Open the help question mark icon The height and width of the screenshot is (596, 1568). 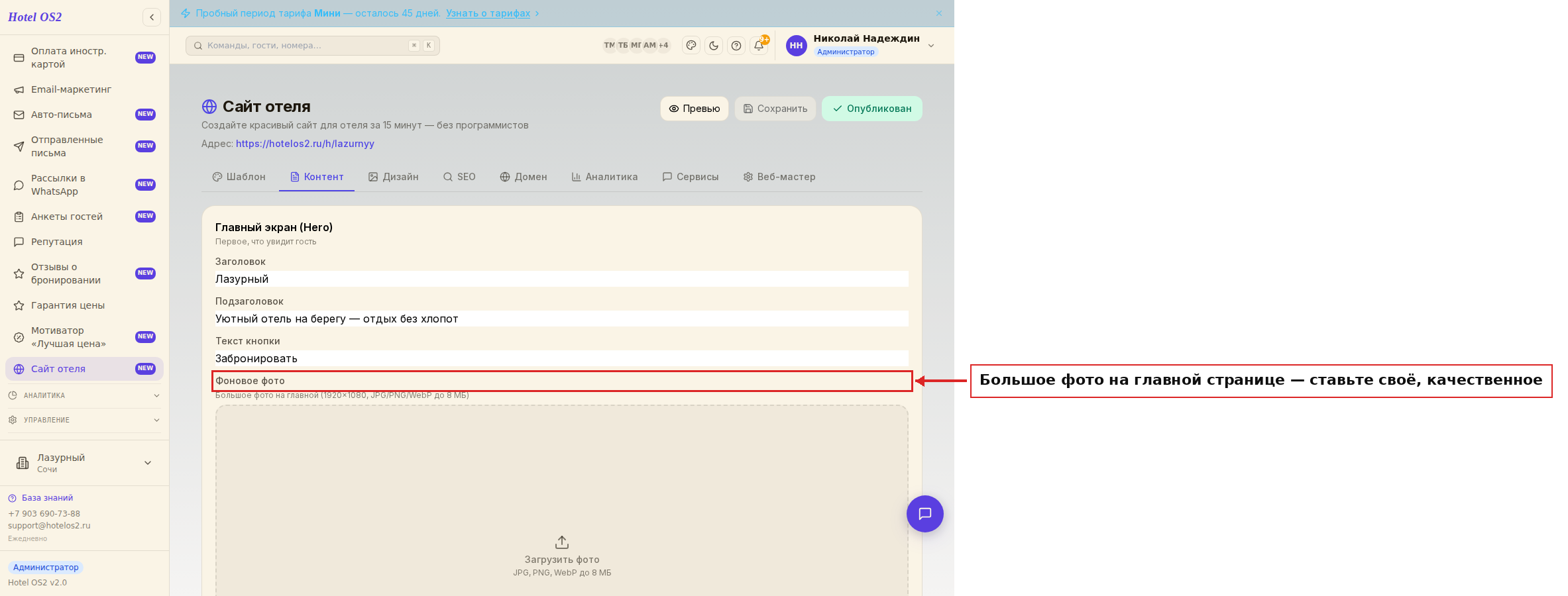(x=736, y=46)
